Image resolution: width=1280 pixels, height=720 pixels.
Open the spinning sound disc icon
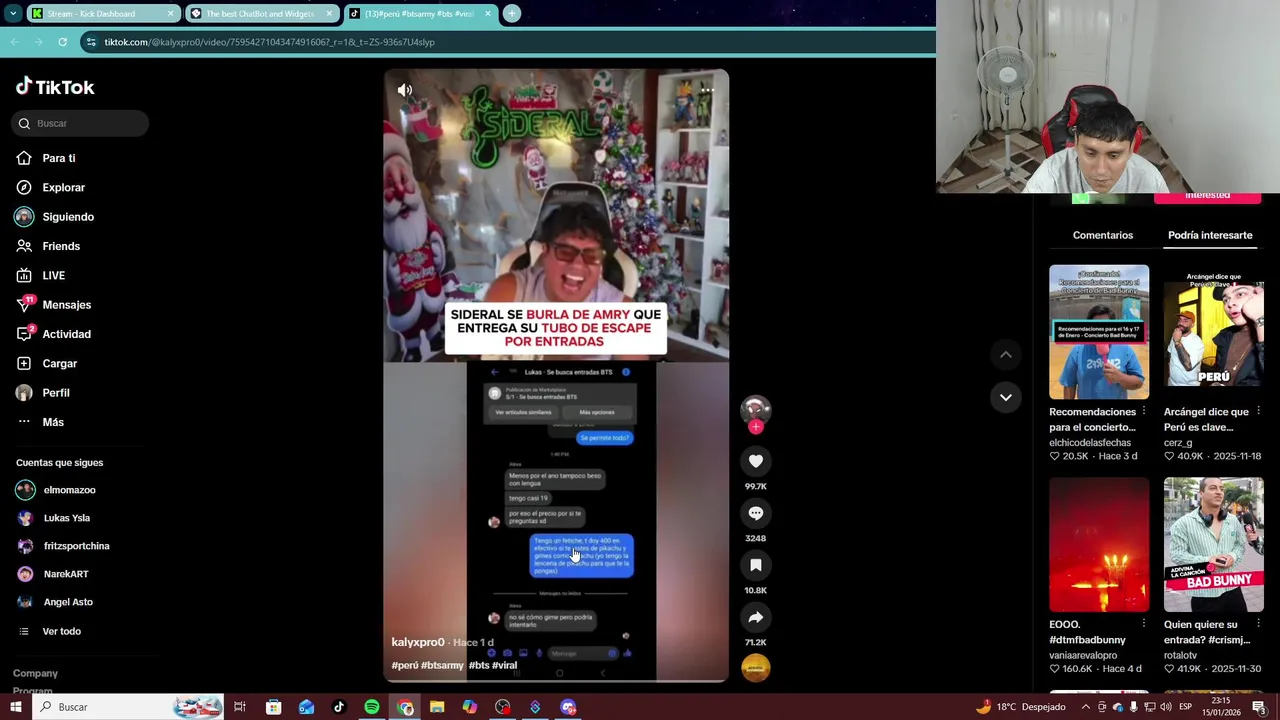[756, 667]
